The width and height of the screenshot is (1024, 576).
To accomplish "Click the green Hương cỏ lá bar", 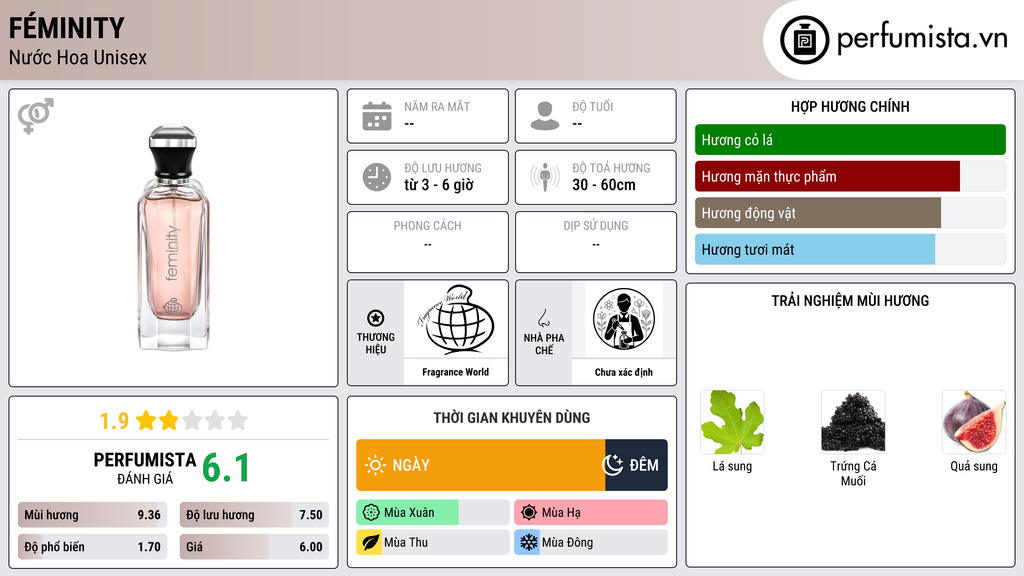I will pyautogui.click(x=850, y=140).
